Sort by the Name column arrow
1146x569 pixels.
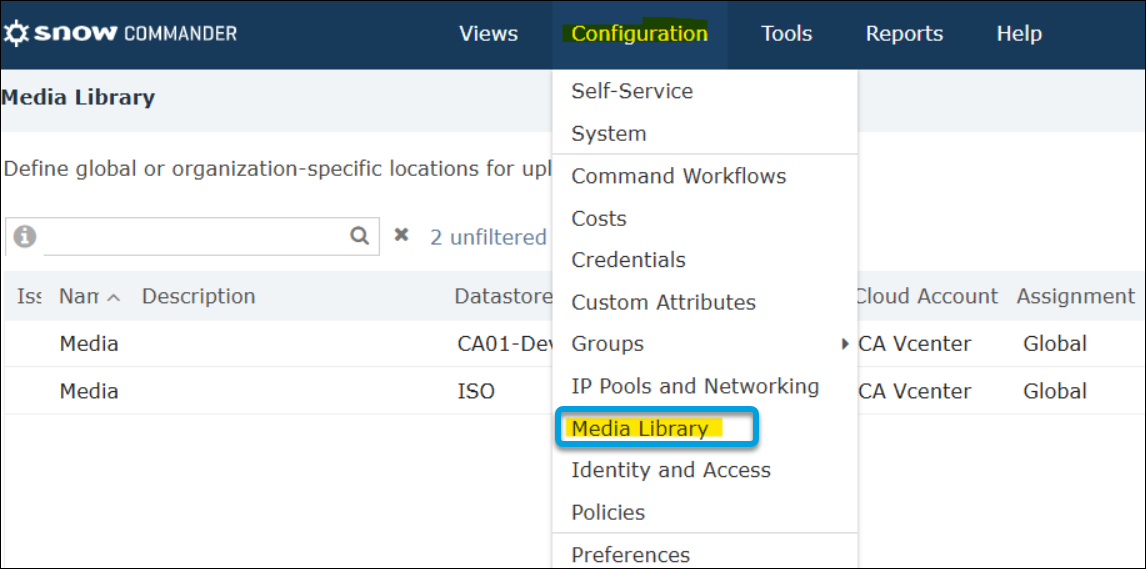[x=113, y=297]
